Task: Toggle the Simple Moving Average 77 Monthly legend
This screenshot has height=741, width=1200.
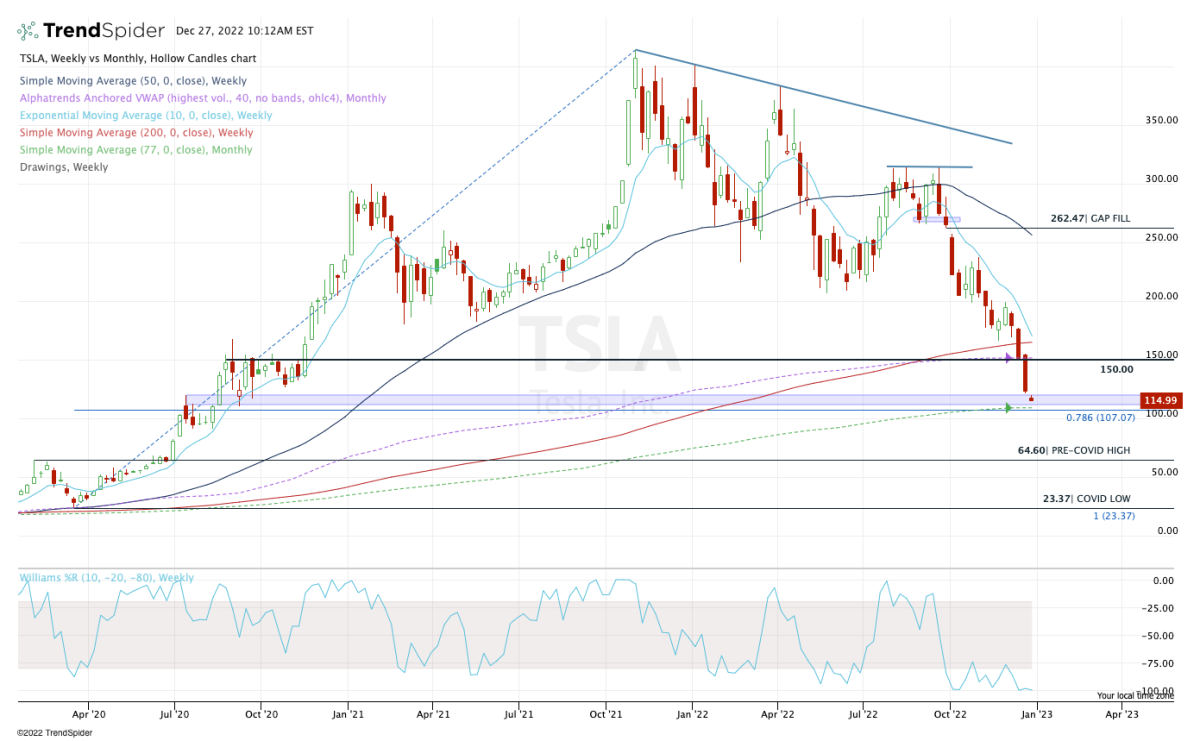Action: (135, 150)
